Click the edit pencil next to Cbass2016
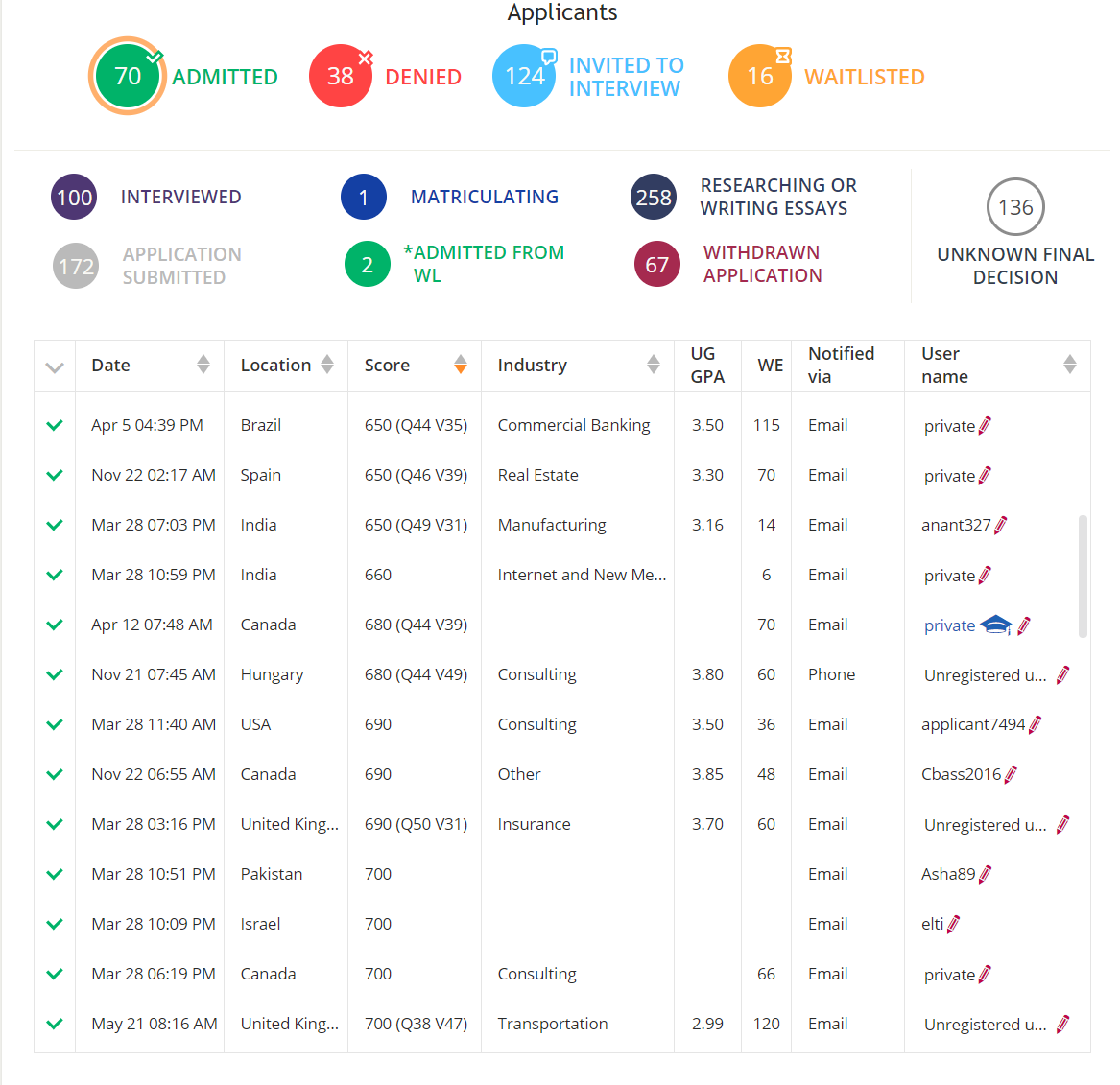1120x1085 pixels. [x=1011, y=774]
